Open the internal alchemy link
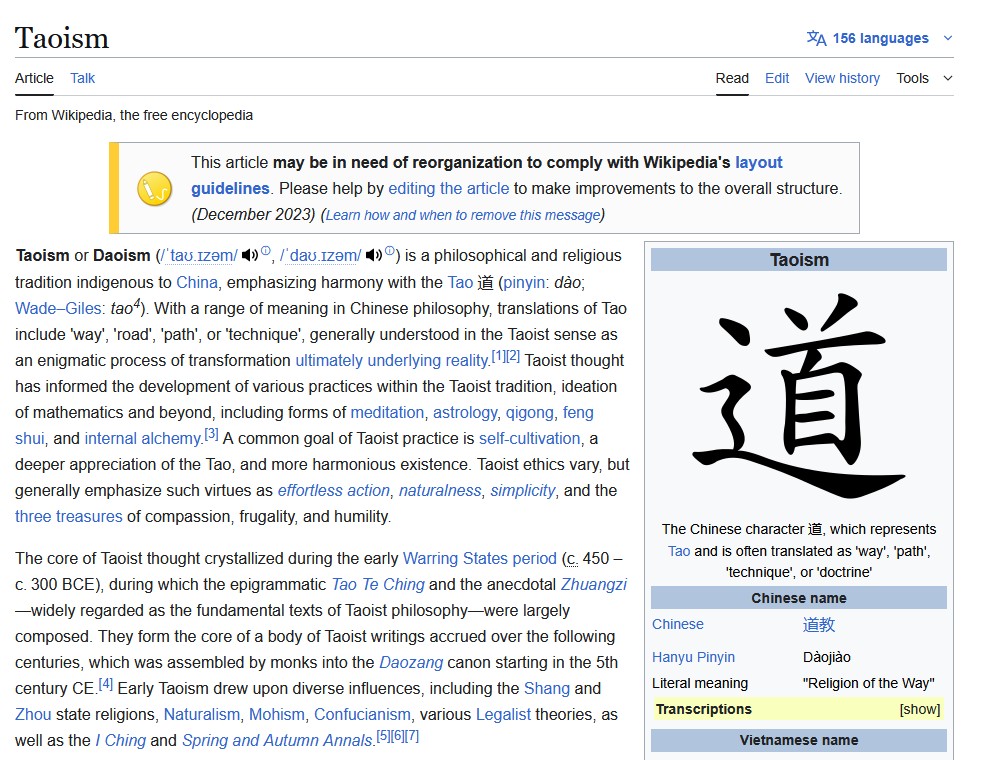Image resolution: width=990 pixels, height=760 pixels. point(143,438)
